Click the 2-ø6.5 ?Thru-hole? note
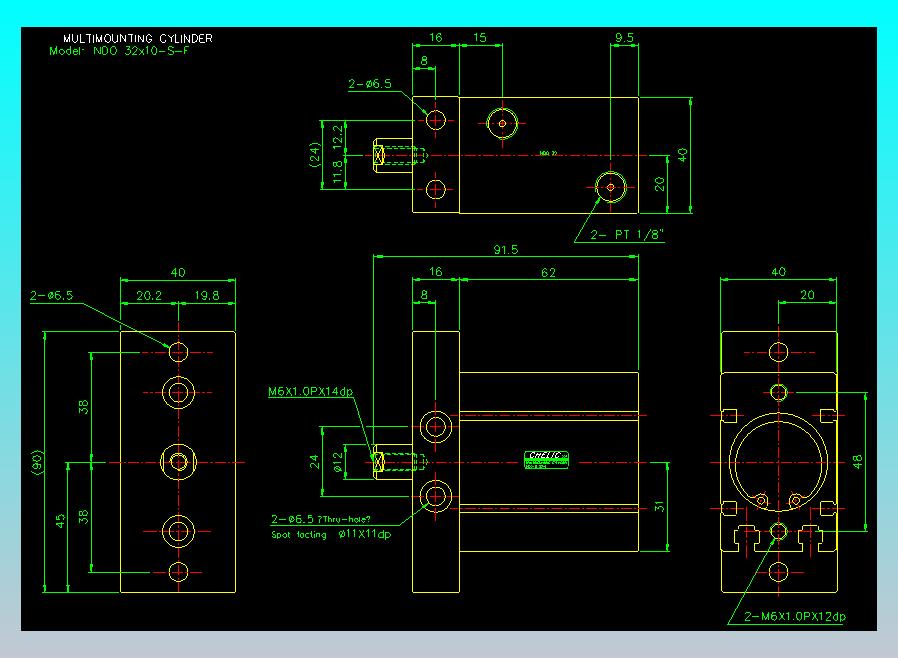 (x=321, y=519)
